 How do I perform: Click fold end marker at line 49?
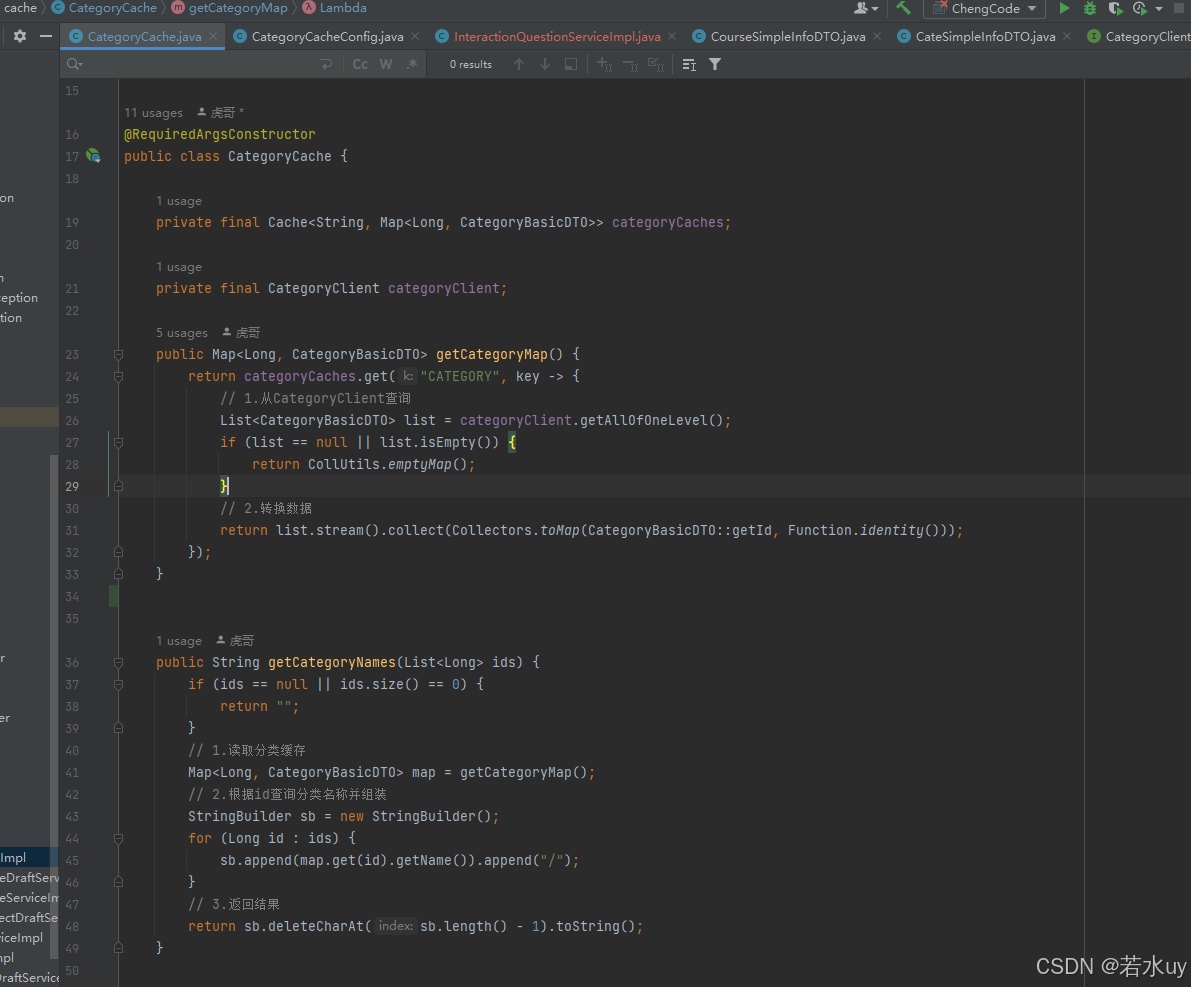point(118,948)
